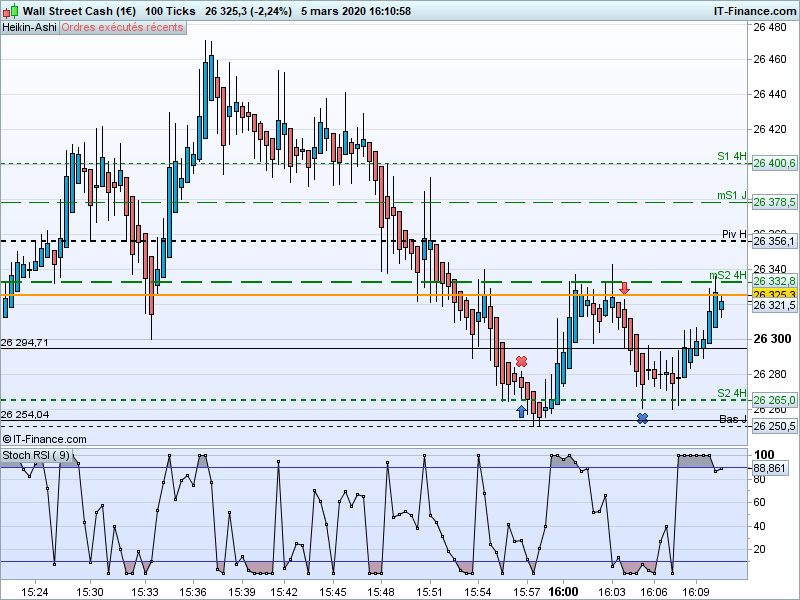This screenshot has width=800, height=600.
Task: Click the 26 254,04 horizontal line label
Action: tap(25, 414)
